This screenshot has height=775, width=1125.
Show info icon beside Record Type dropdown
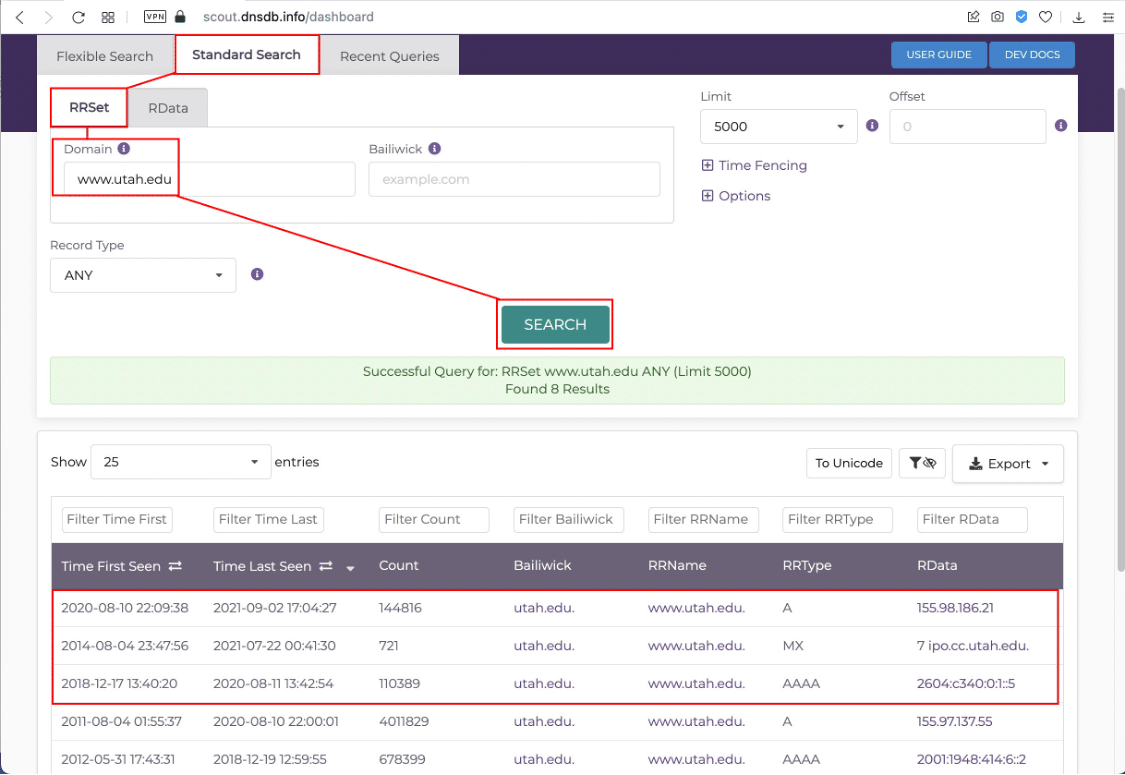click(x=257, y=274)
